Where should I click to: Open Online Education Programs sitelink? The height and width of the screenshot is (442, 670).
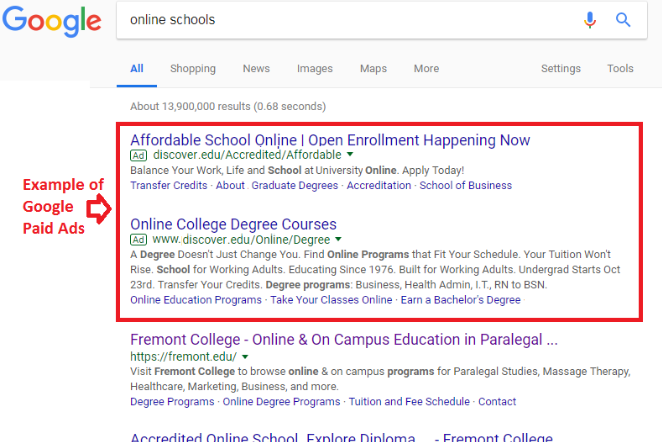[196, 300]
